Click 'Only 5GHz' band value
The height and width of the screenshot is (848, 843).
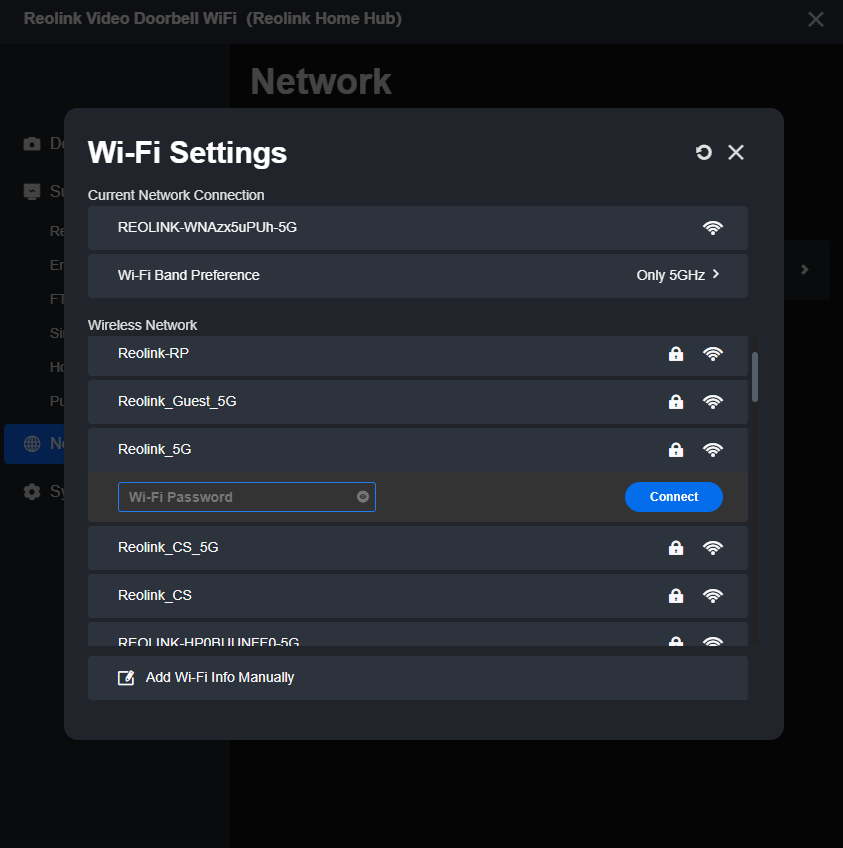click(x=671, y=275)
